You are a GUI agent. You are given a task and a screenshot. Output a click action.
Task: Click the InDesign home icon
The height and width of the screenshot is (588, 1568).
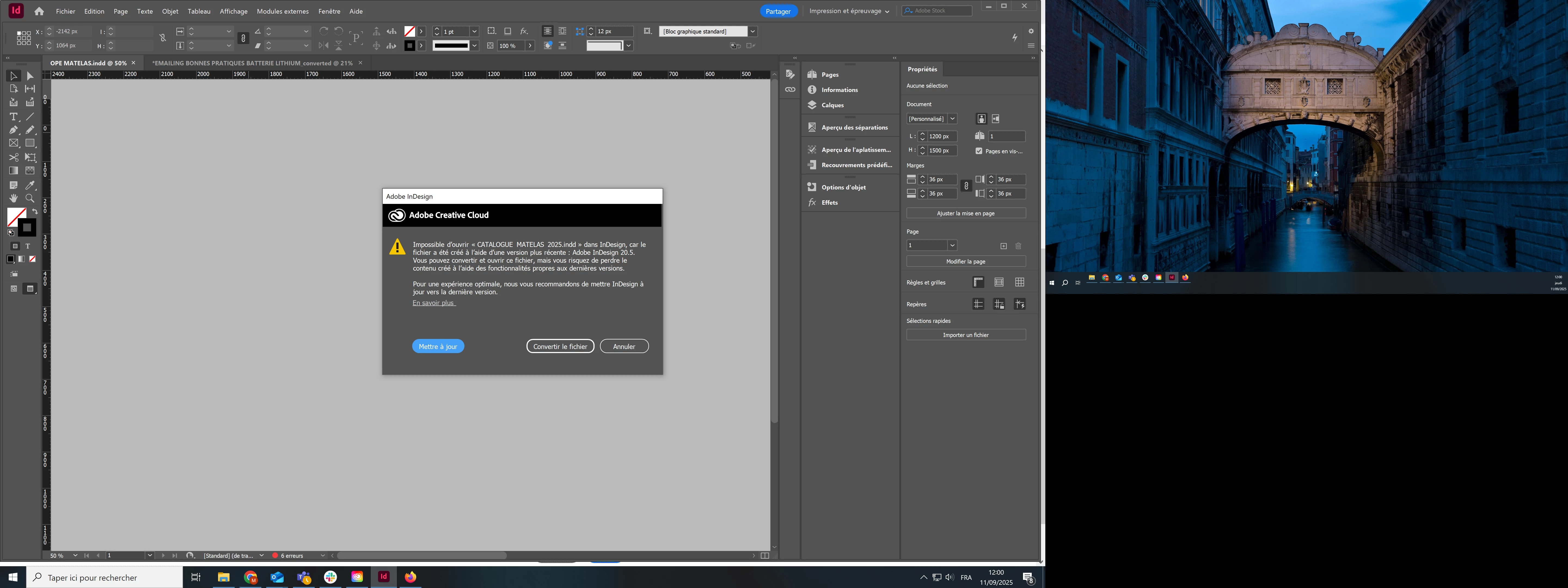39,11
